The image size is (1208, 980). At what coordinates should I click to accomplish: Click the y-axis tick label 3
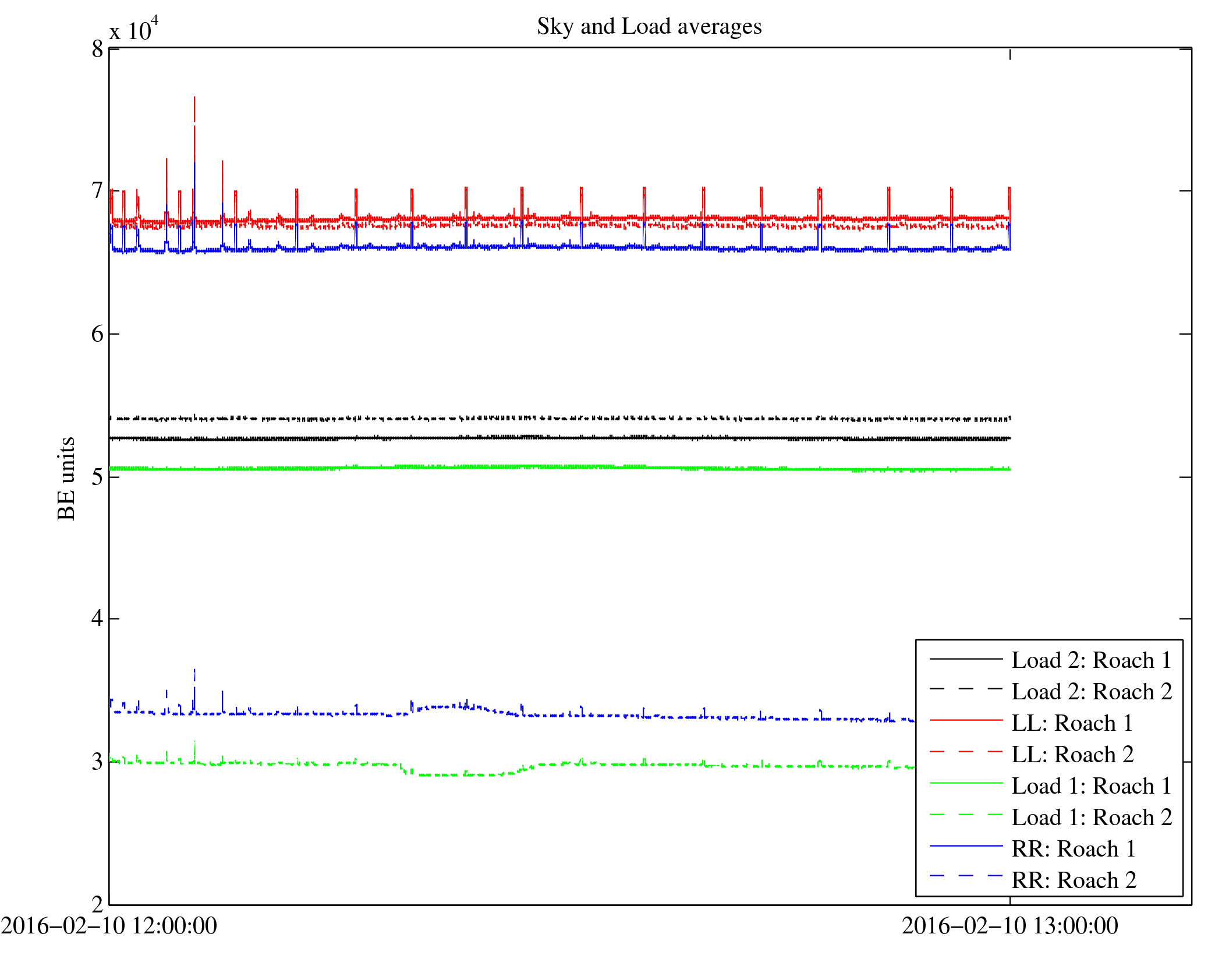97,762
